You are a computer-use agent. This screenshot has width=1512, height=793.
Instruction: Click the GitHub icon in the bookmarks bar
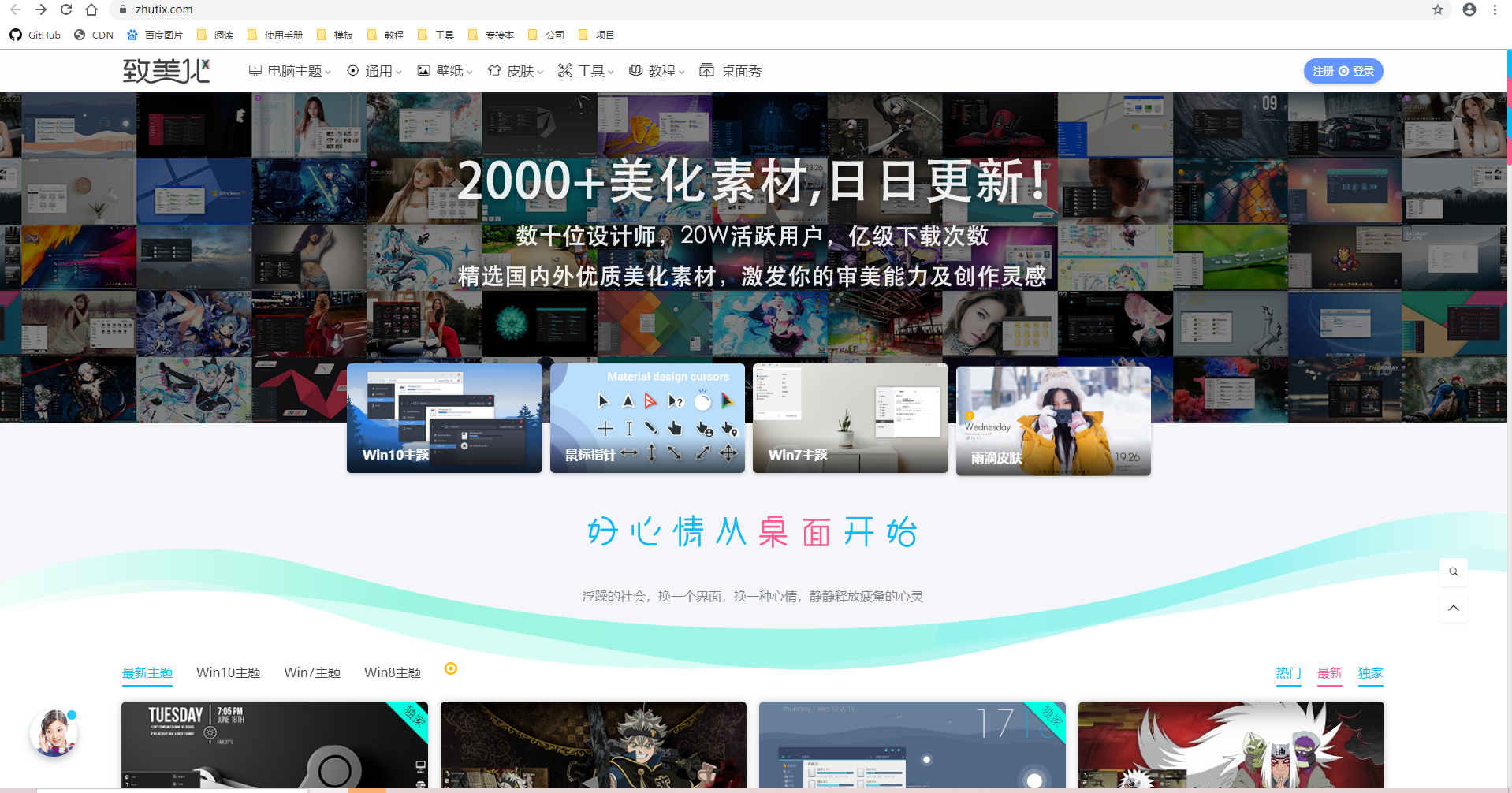point(15,35)
